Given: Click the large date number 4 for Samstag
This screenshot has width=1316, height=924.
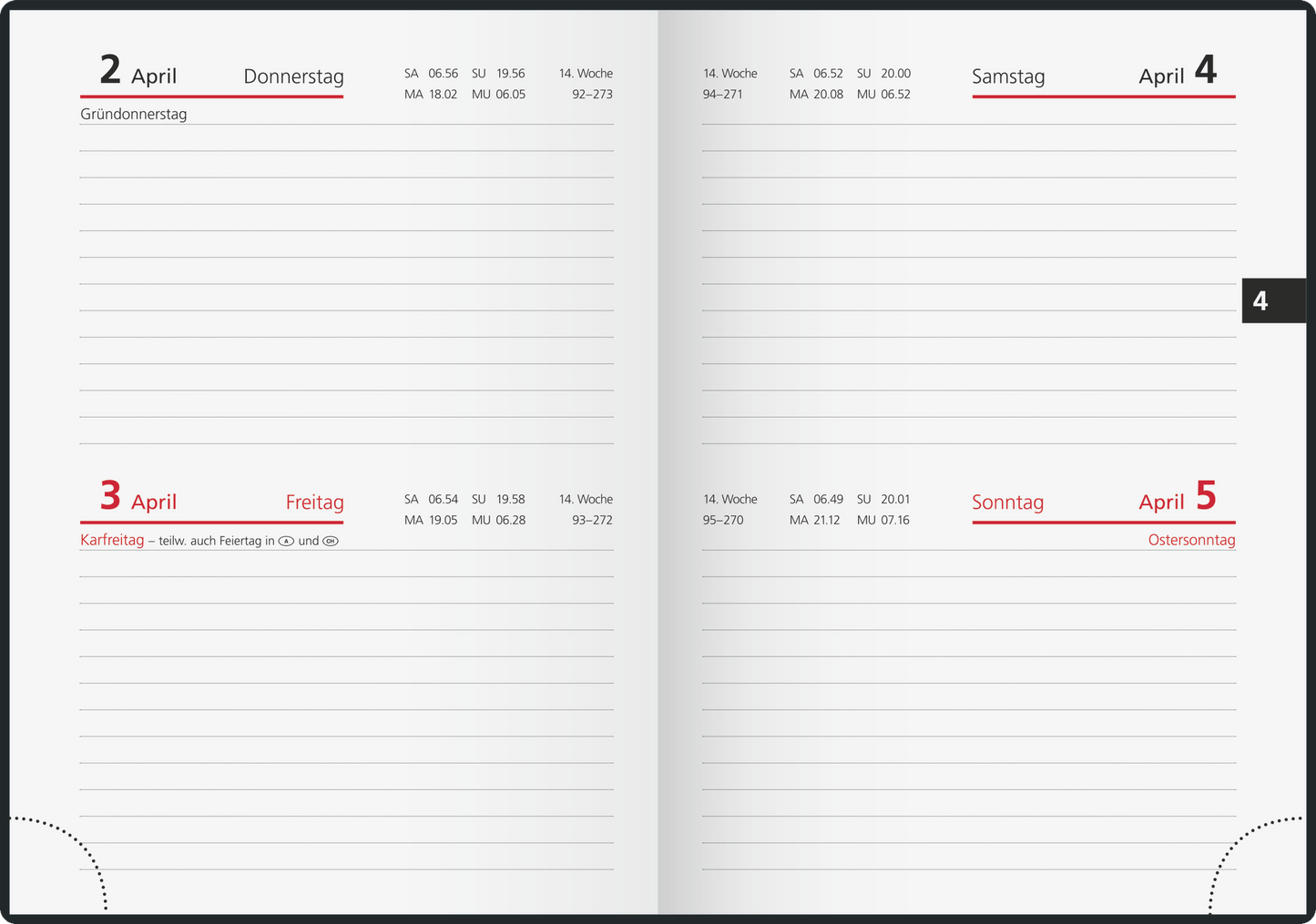Looking at the screenshot, I should [1205, 70].
